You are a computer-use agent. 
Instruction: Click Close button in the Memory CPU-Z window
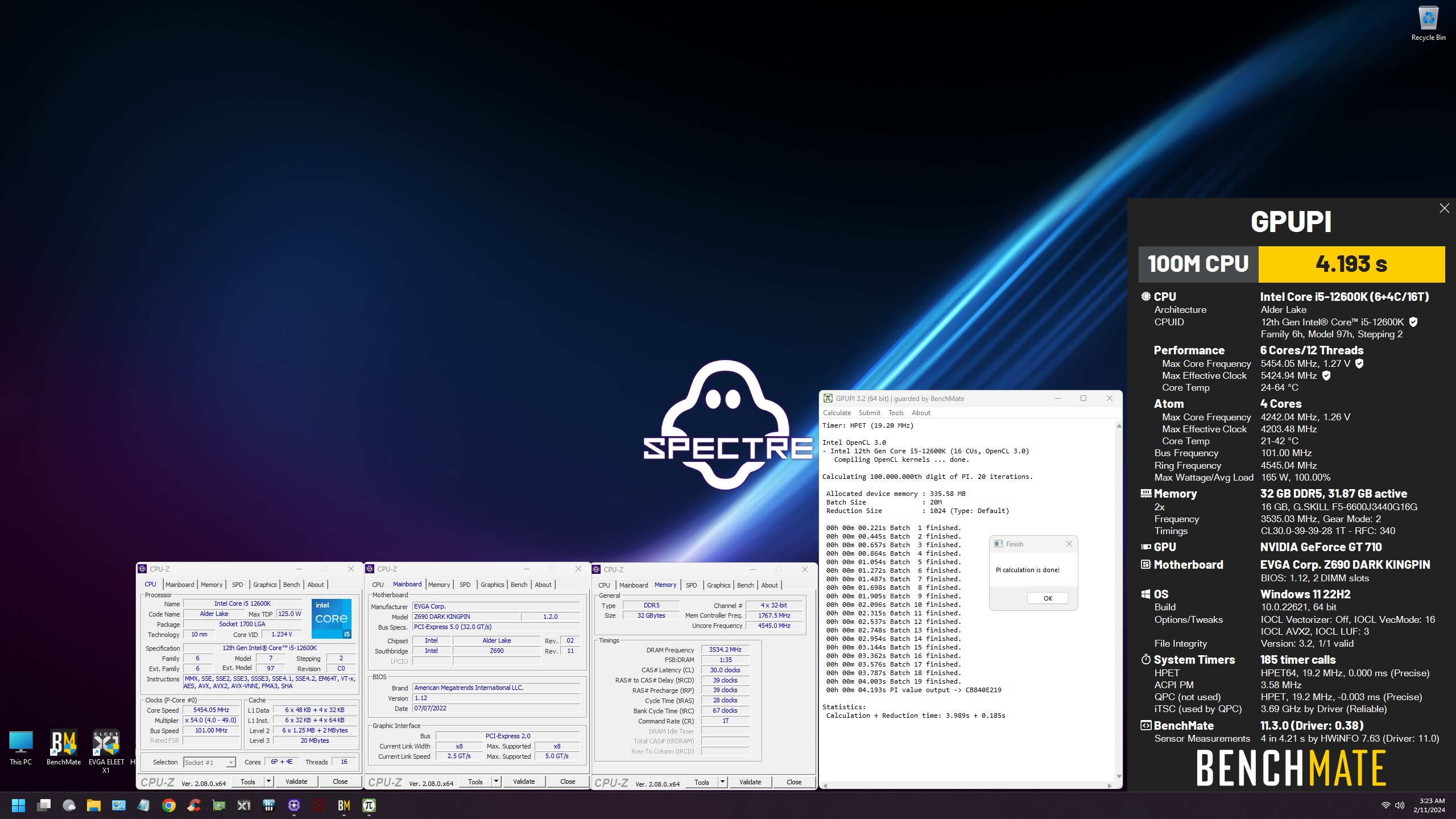(x=794, y=782)
